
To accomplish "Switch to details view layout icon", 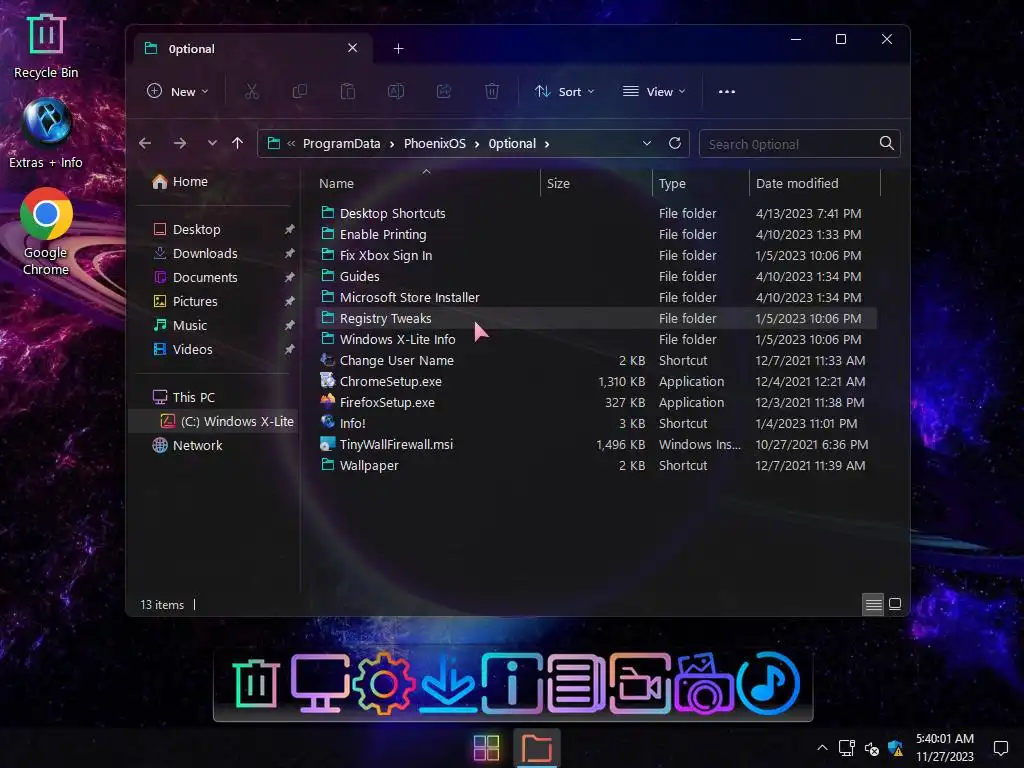I will [x=873, y=604].
